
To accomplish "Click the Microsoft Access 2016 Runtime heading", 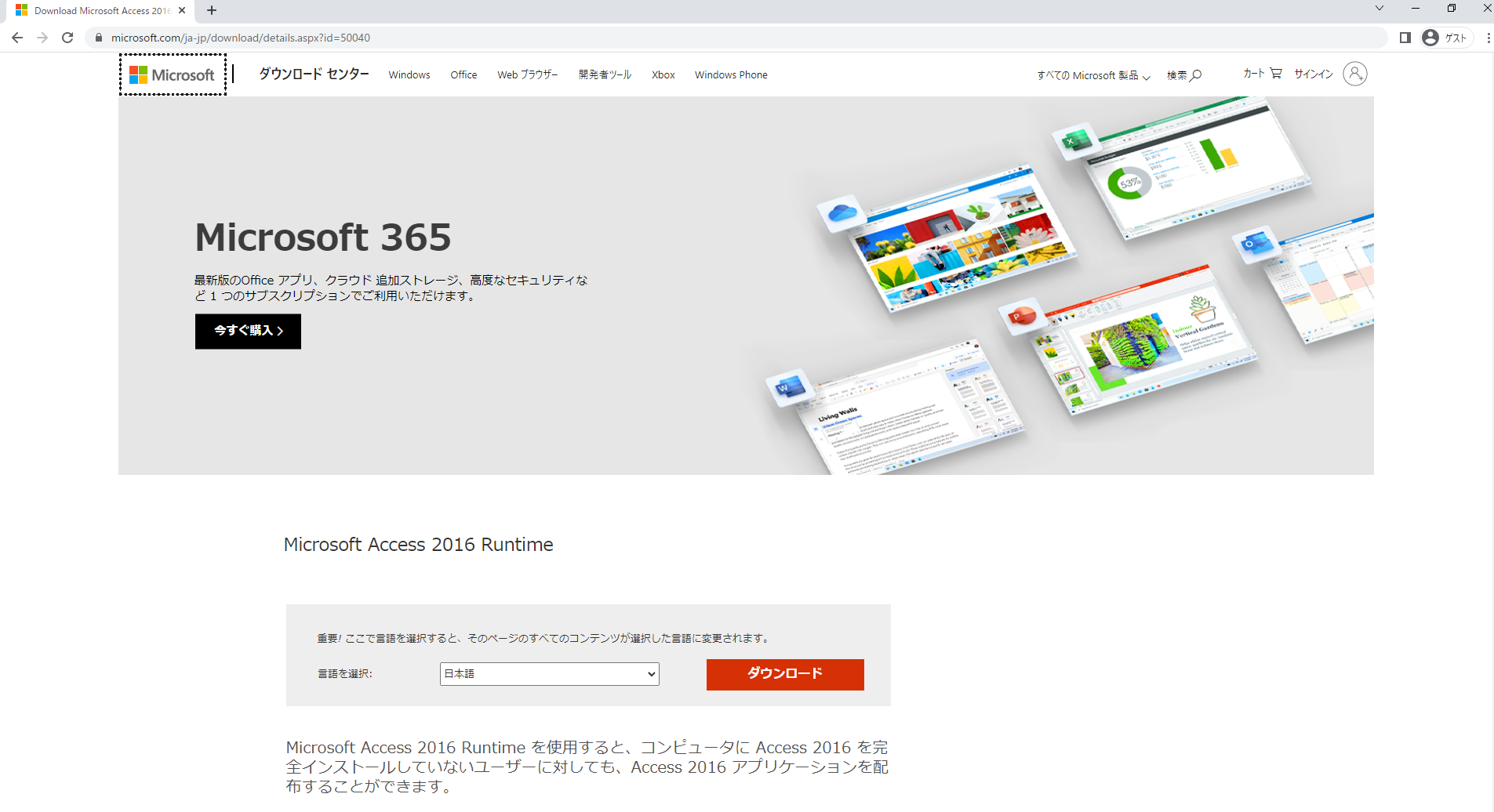I will [x=418, y=545].
